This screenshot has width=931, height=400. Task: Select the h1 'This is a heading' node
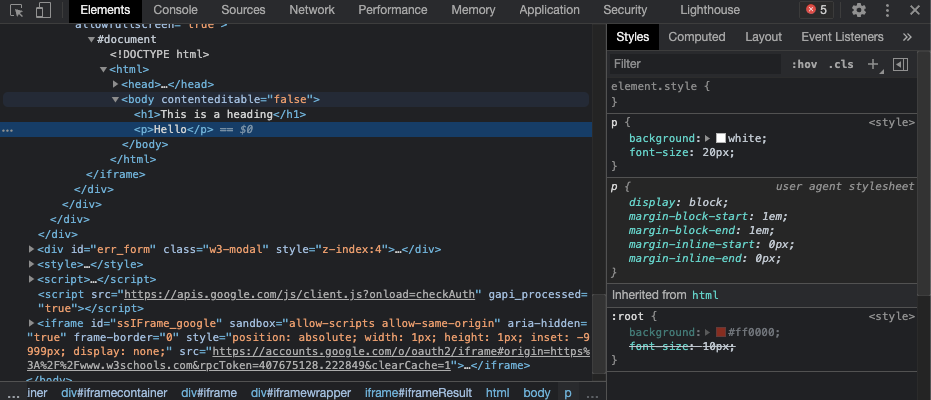point(220,115)
